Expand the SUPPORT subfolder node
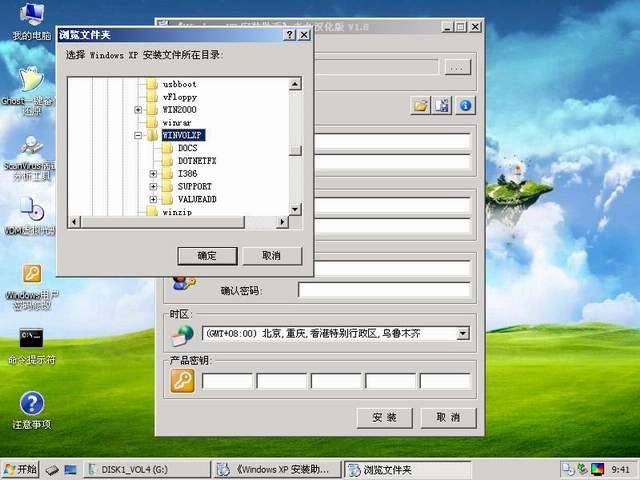Image resolution: width=640 pixels, height=480 pixels. coord(153,187)
